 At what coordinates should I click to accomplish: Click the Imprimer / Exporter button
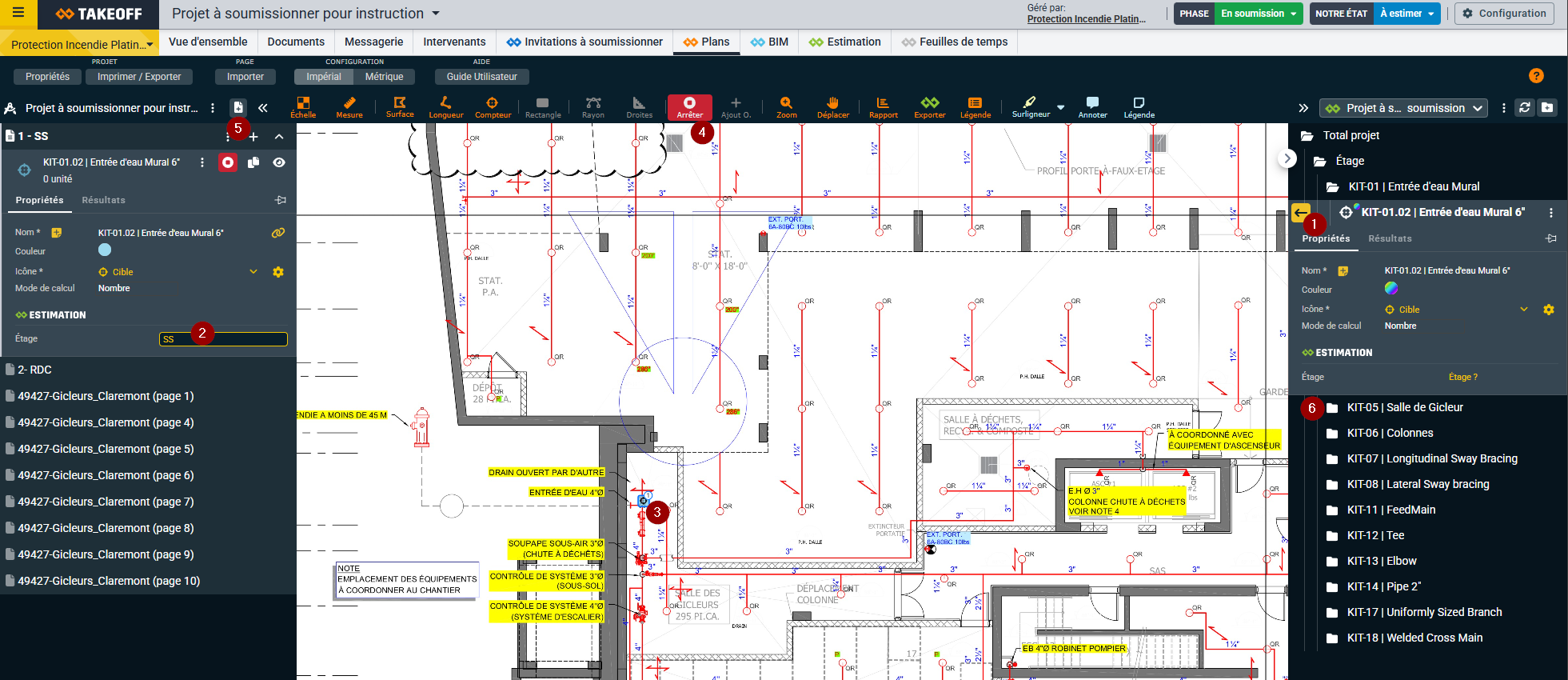click(x=139, y=77)
